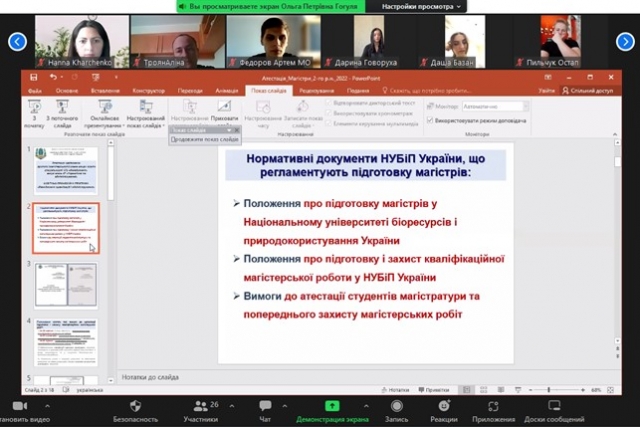Image resolution: width=640 pixels, height=427 pixels.
Task: Start show 'З поточного слайда'
Action: coord(62,113)
